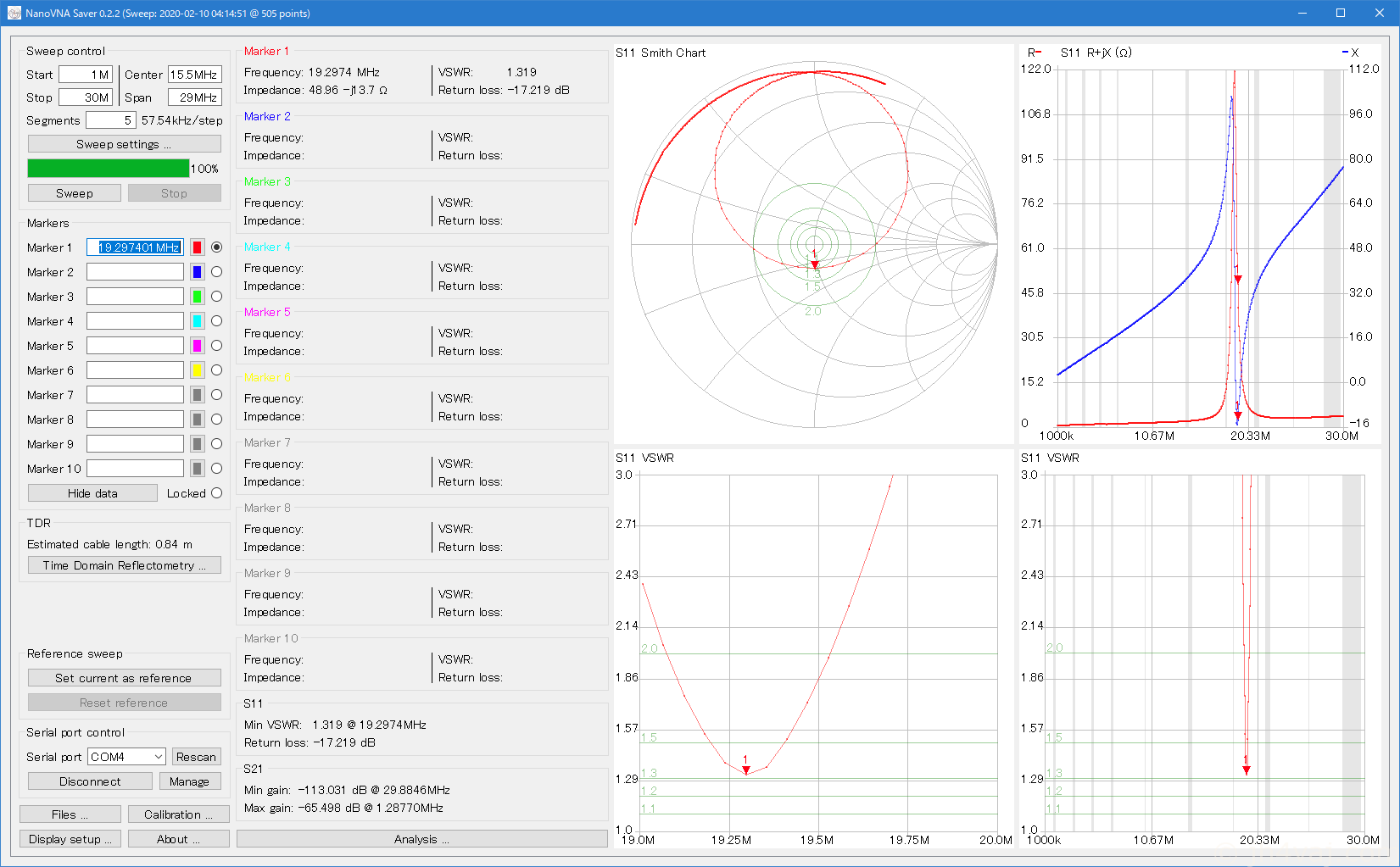Click the sweep progress bar
Image resolution: width=1400 pixels, height=867 pixels.
pyautogui.click(x=109, y=169)
